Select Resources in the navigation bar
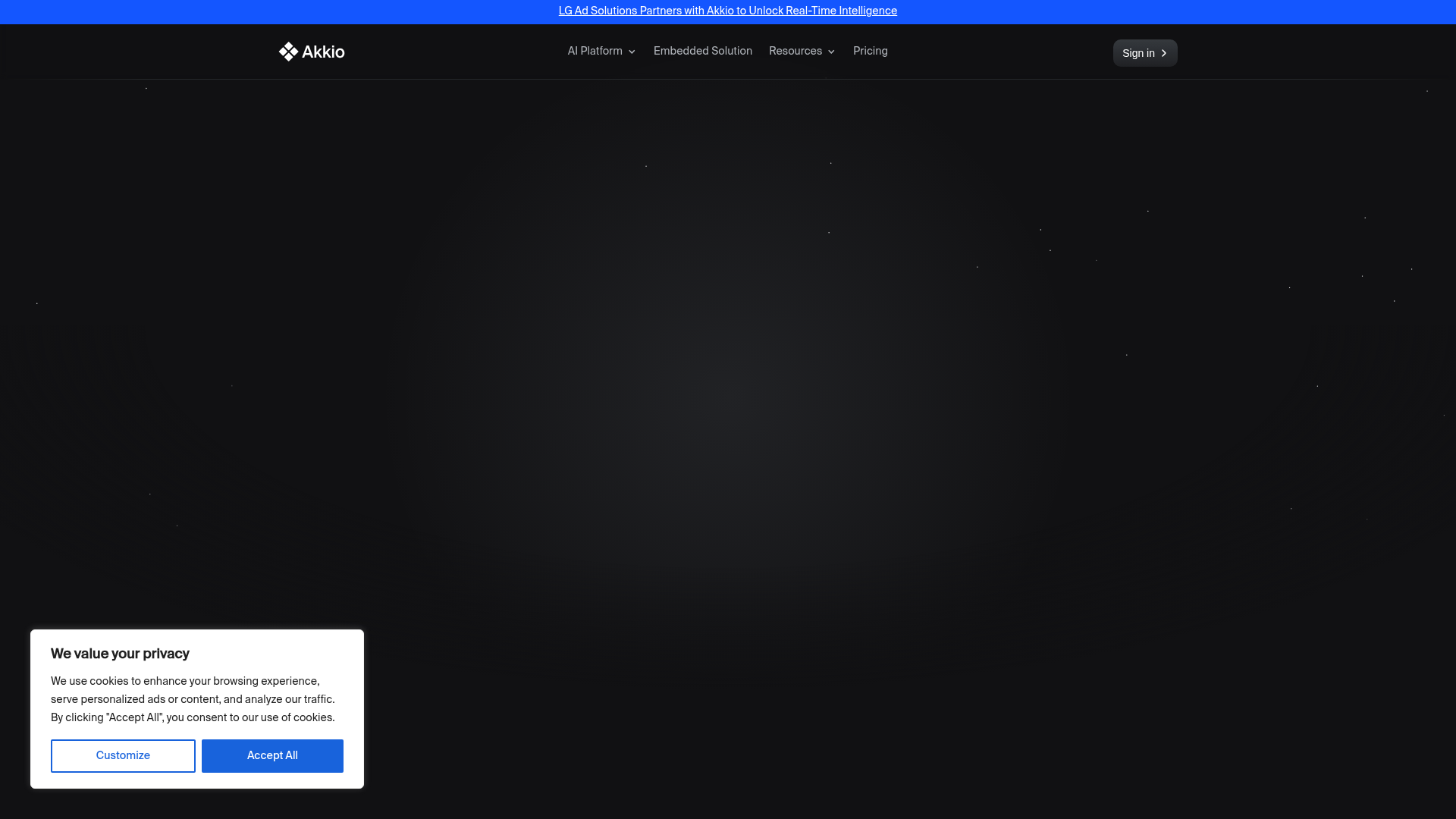The image size is (1456, 819). coord(795,51)
